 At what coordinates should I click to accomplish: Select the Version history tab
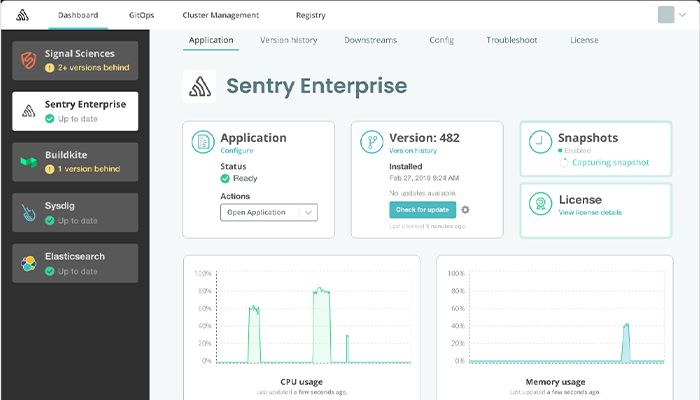click(x=288, y=40)
